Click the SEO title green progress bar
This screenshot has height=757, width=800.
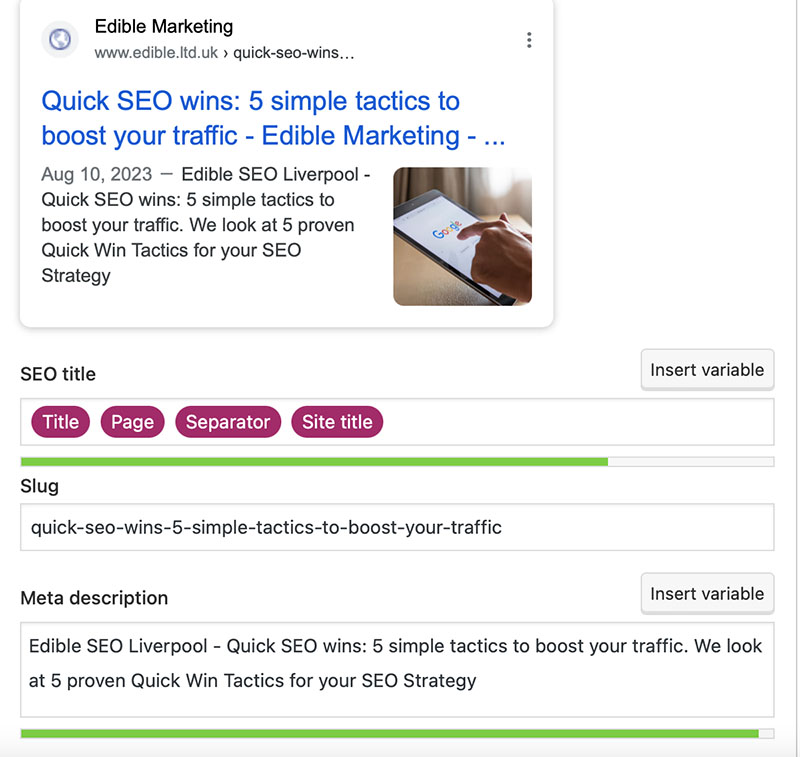[397, 462]
